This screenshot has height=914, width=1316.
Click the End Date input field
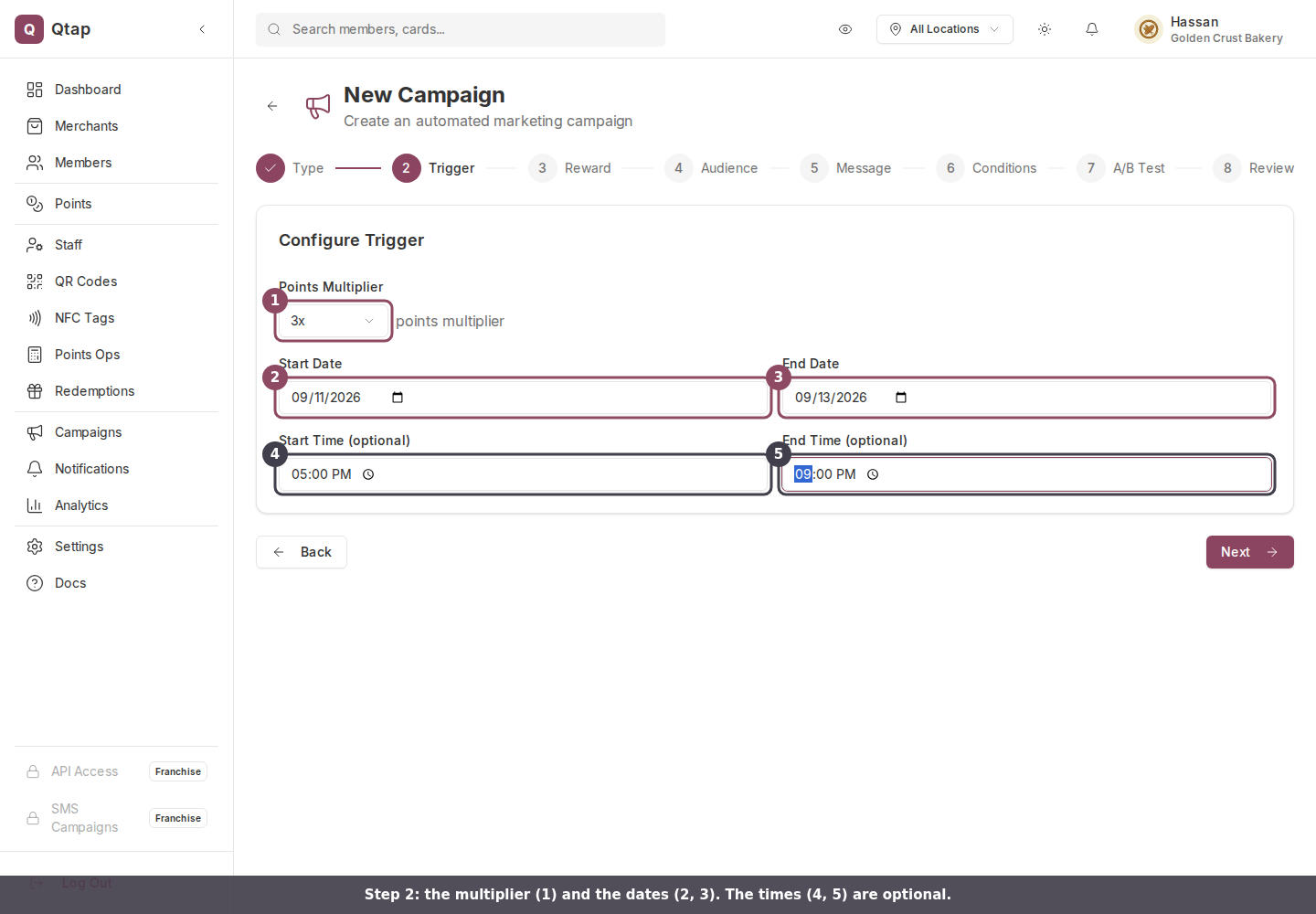tap(1026, 398)
